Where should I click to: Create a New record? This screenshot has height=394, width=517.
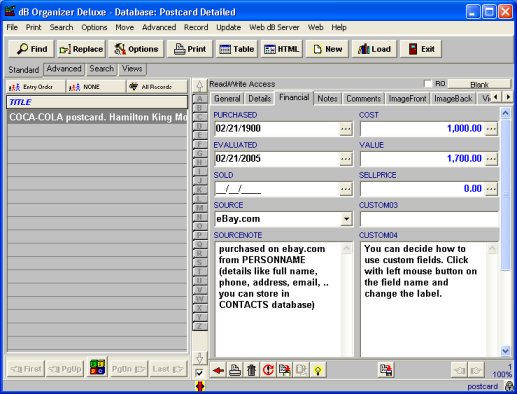pos(327,49)
